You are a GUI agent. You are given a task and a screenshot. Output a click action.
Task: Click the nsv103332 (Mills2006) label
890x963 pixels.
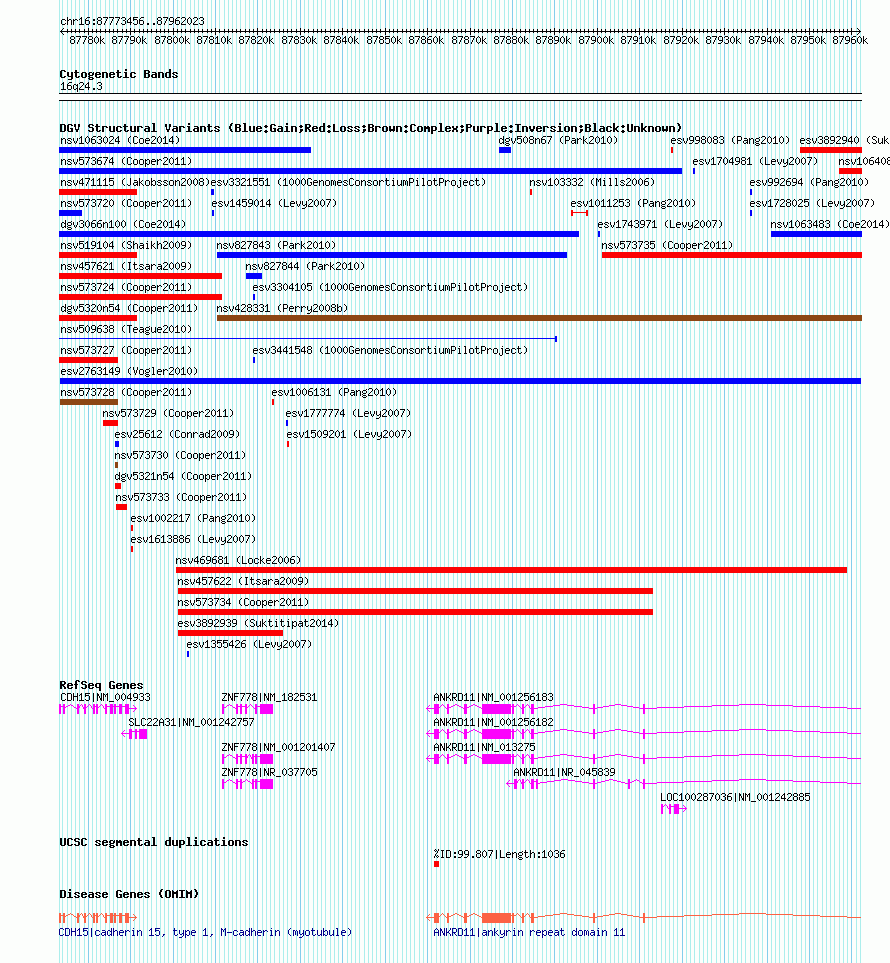[x=592, y=182]
